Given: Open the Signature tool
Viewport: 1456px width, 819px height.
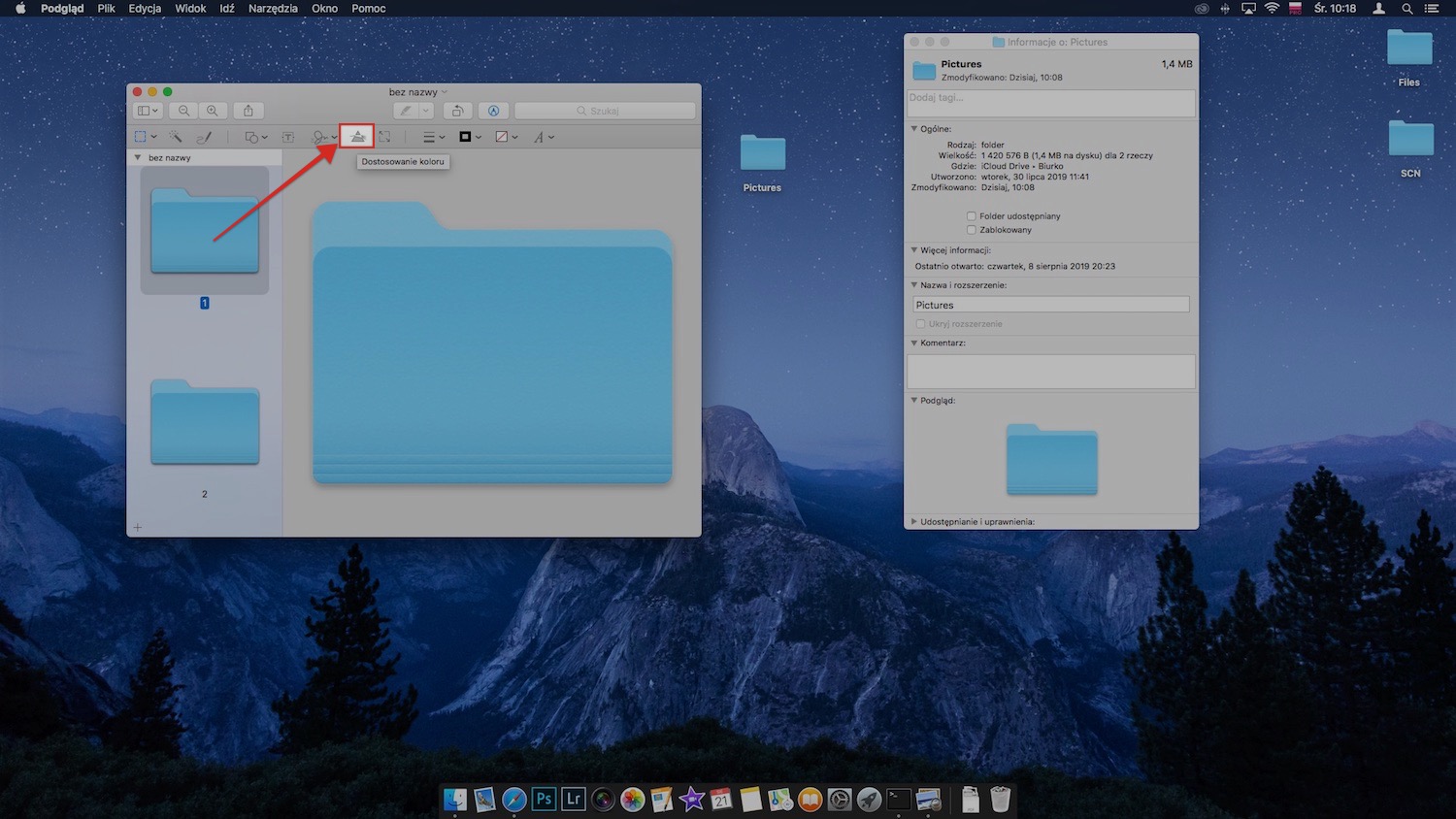Looking at the screenshot, I should pos(320,136).
